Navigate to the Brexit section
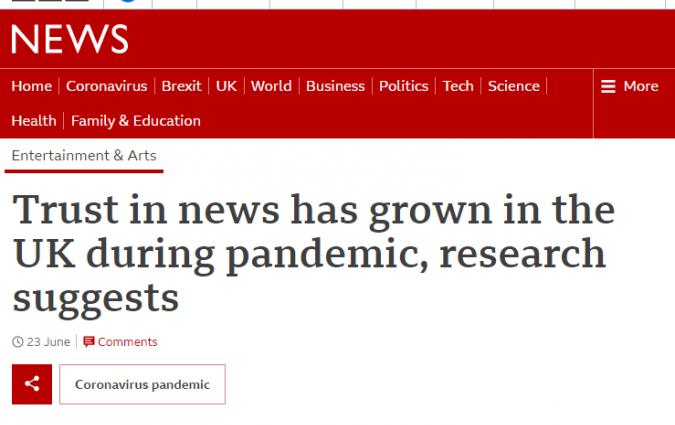675x425 pixels. point(181,86)
